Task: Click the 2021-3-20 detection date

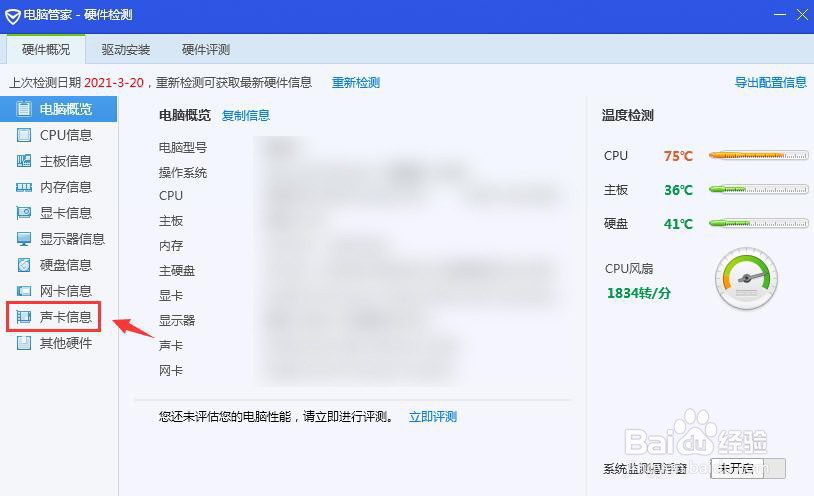Action: 114,83
